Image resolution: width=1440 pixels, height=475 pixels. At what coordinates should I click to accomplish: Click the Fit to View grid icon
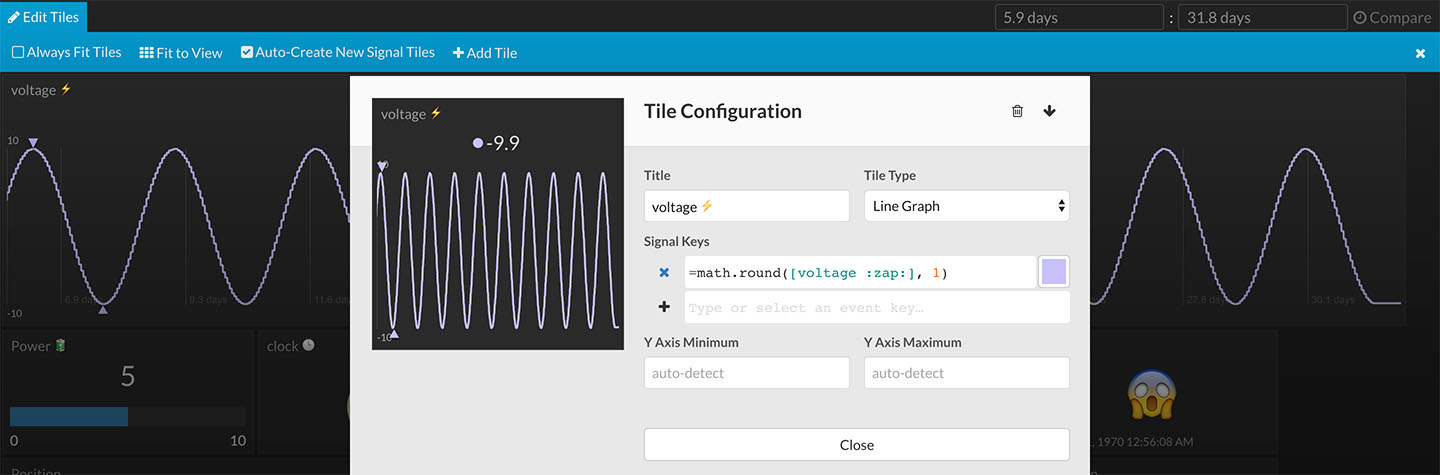coord(146,53)
